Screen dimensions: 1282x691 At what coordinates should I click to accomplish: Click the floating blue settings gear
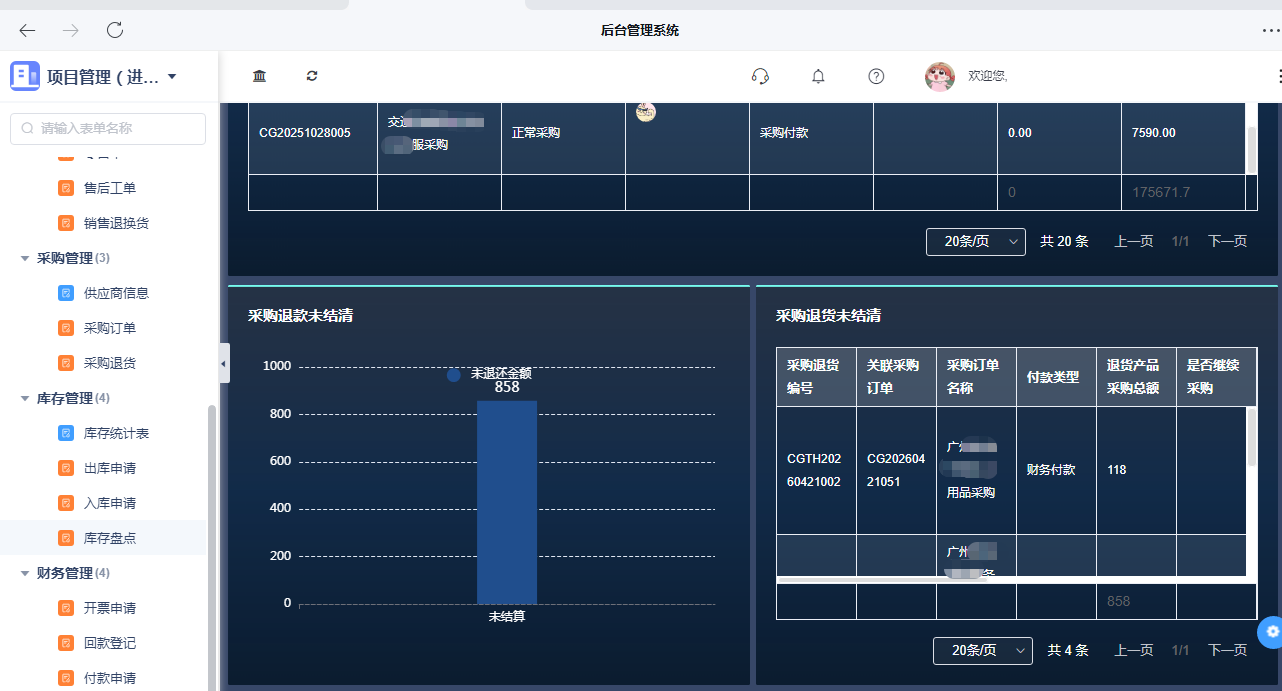[x=1270, y=632]
